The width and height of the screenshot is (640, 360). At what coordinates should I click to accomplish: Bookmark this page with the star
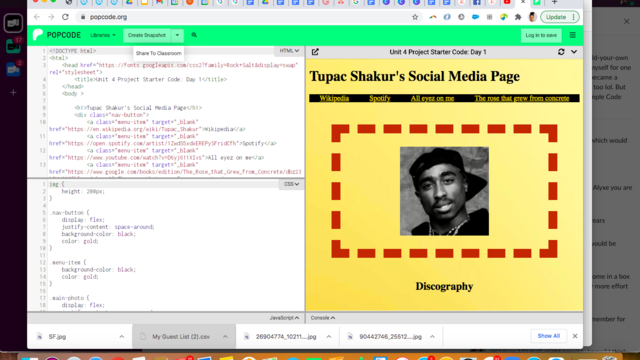(415, 17)
